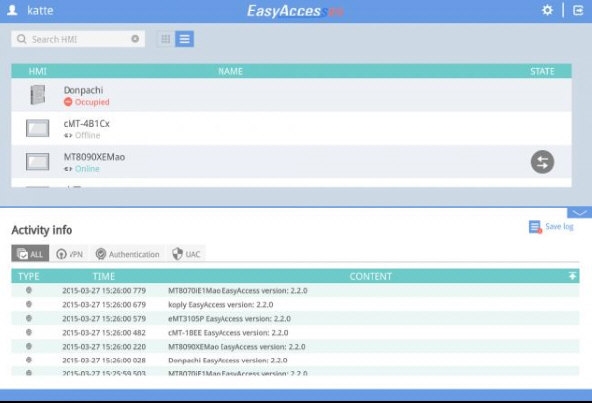Viewport: 592px width, 403px height.
Task: Sort by the STATE column header
Action: tap(542, 71)
